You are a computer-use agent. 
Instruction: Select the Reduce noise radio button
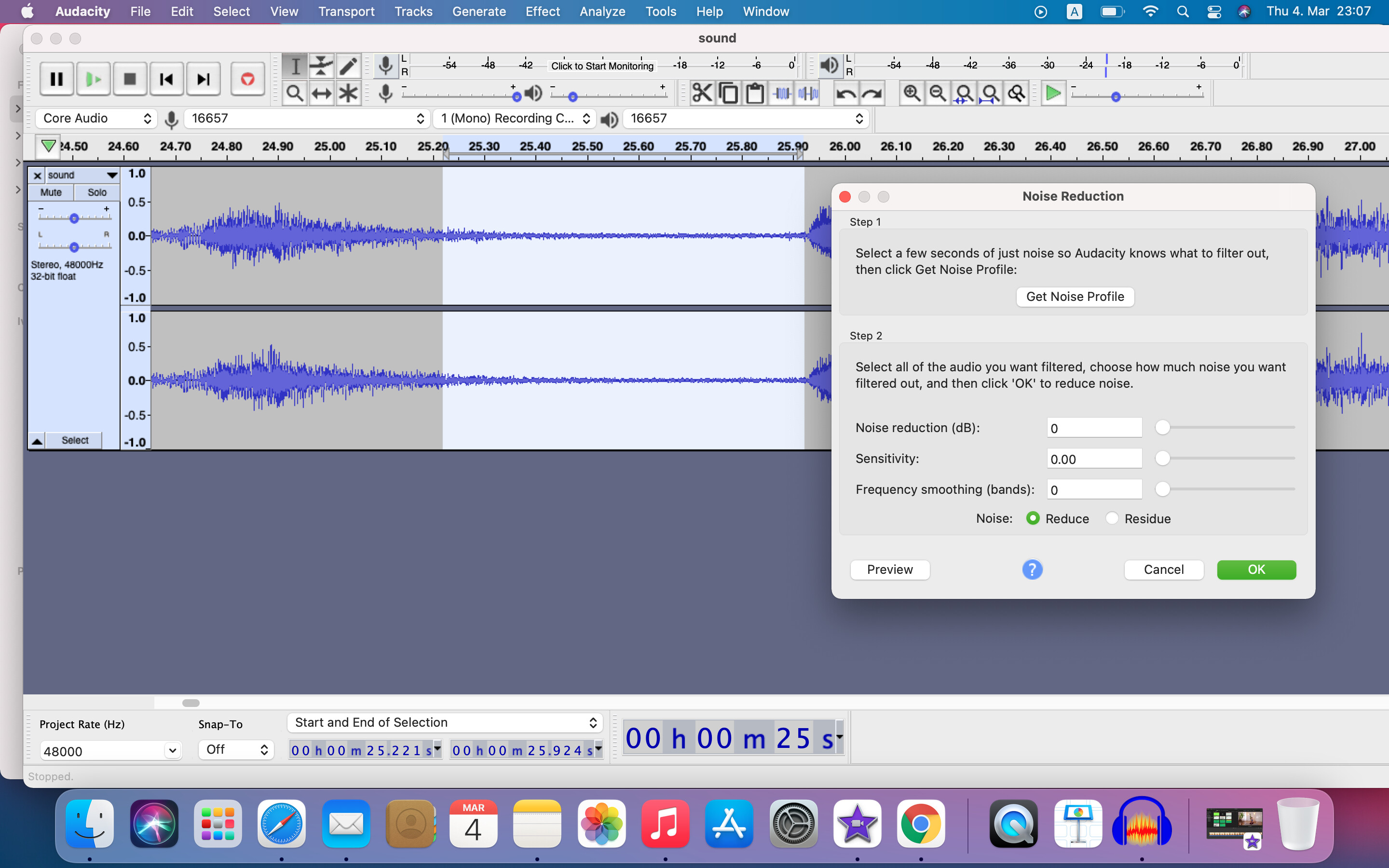[x=1033, y=518]
